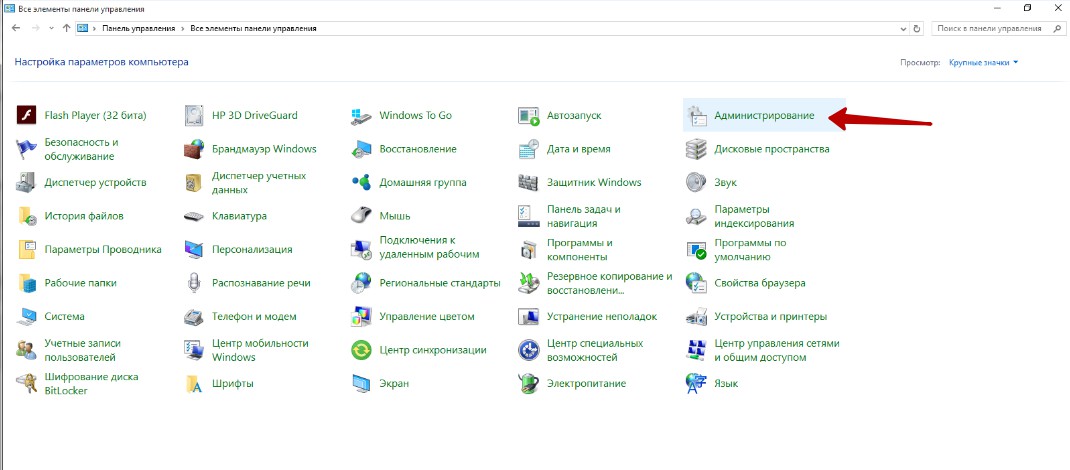Open the Диспетчер устройств icon

pyautogui.click(x=26, y=182)
